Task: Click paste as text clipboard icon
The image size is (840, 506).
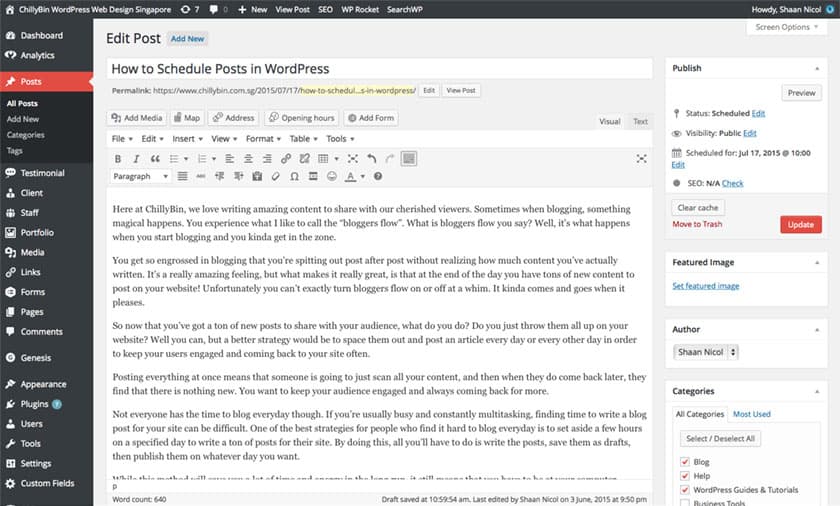Action: point(257,176)
